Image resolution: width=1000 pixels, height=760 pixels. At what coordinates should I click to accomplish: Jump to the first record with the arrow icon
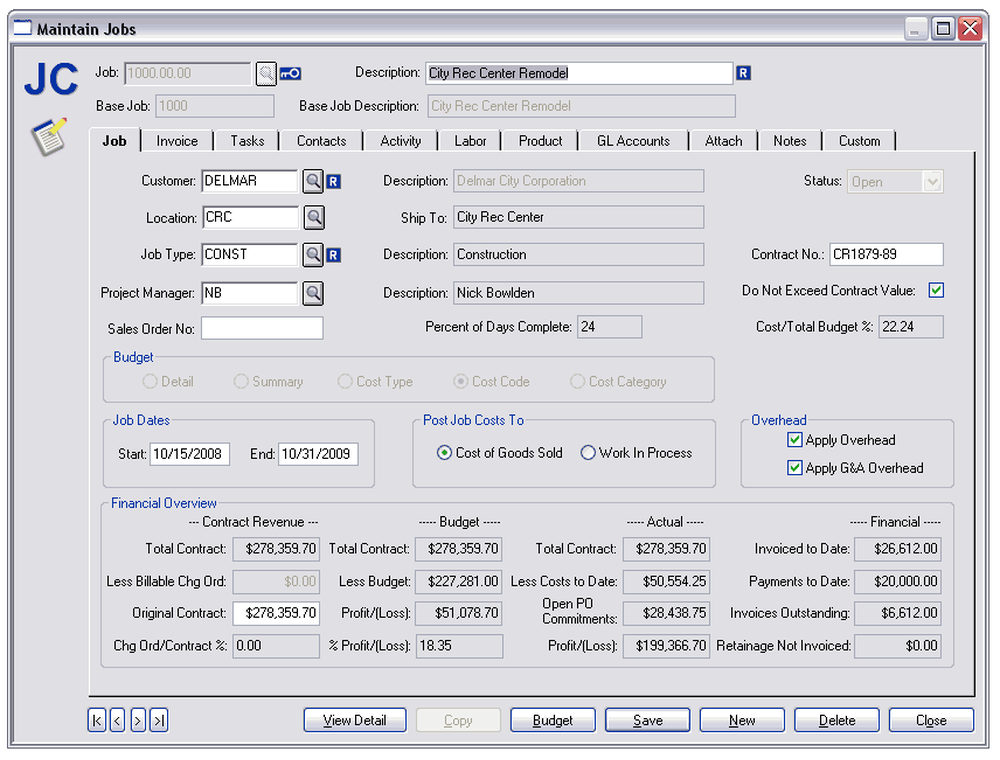tap(97, 720)
